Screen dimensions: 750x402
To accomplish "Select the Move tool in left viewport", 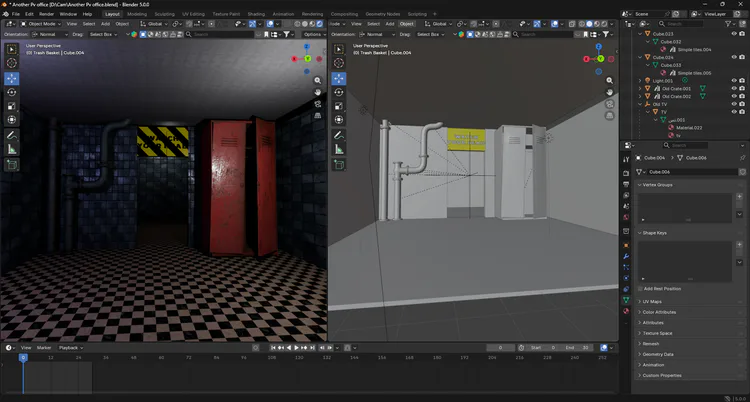I will click(12, 78).
